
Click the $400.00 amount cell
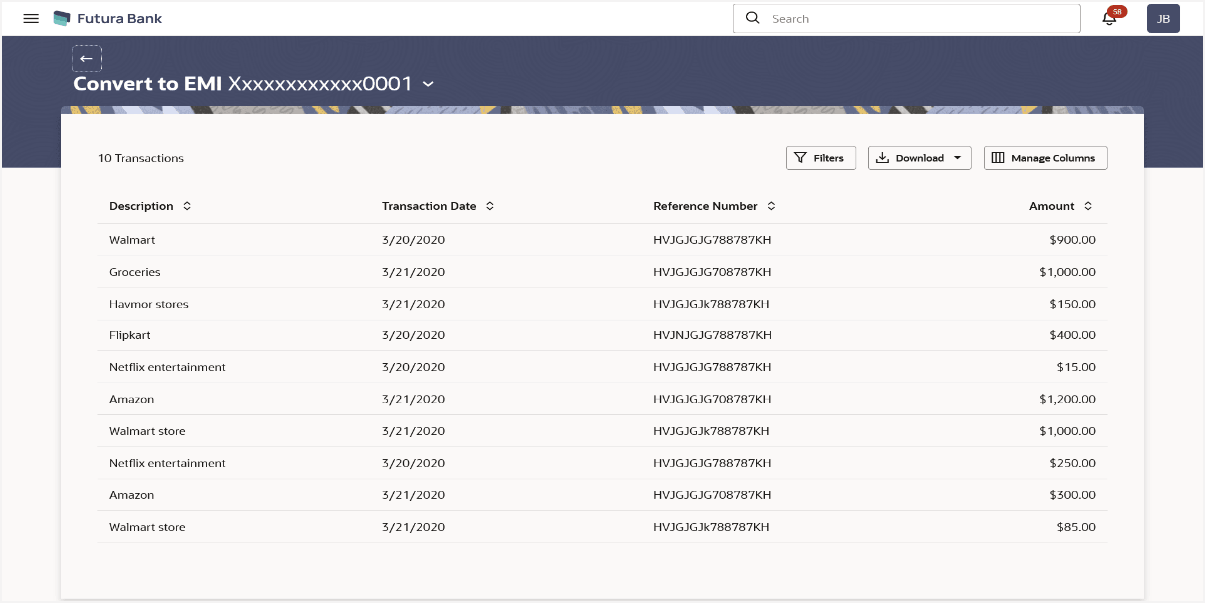tap(1072, 335)
